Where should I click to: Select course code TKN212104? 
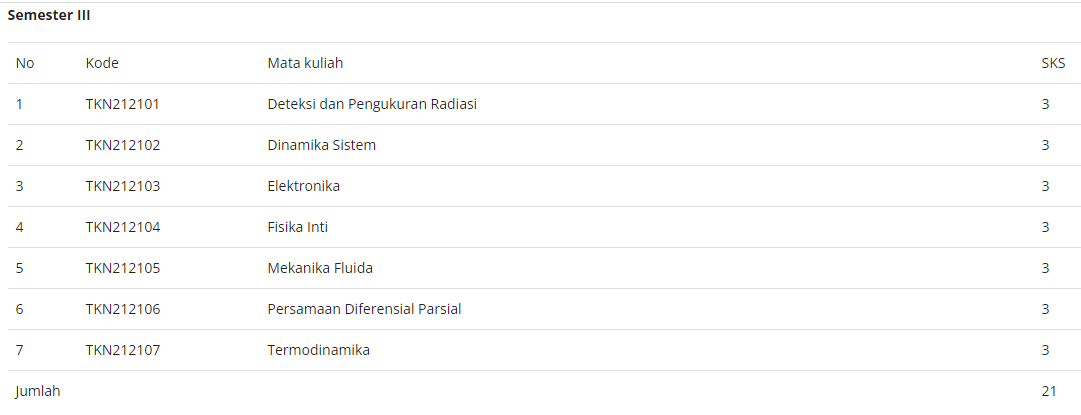[x=123, y=227]
